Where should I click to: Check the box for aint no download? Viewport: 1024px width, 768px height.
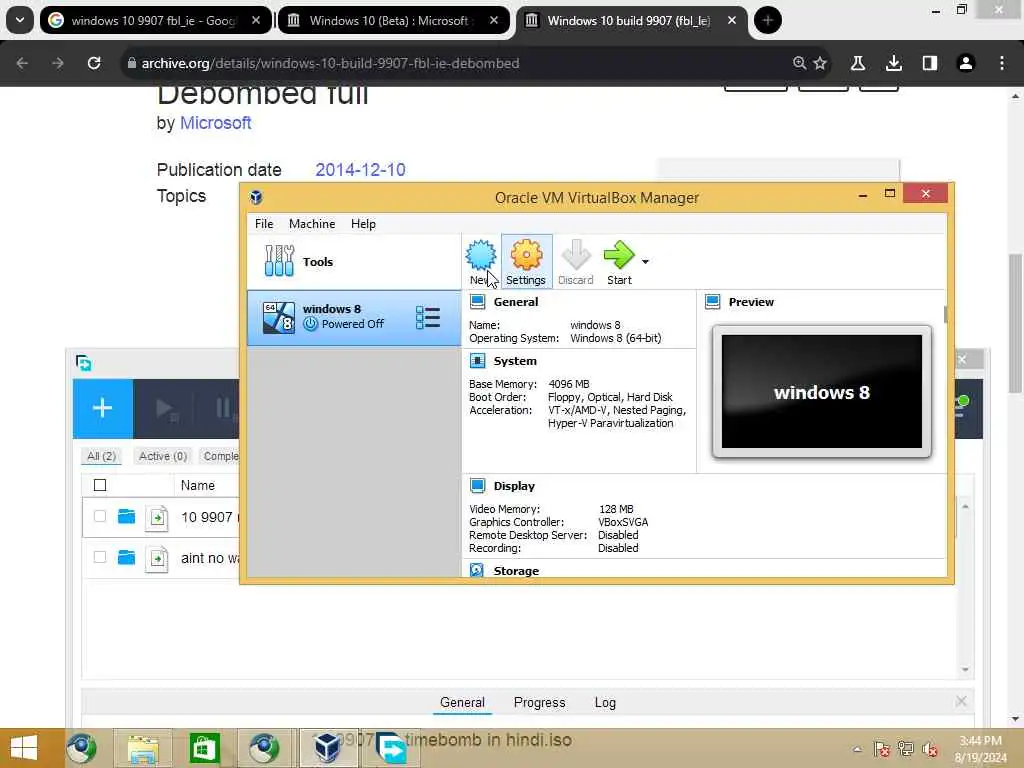100,557
